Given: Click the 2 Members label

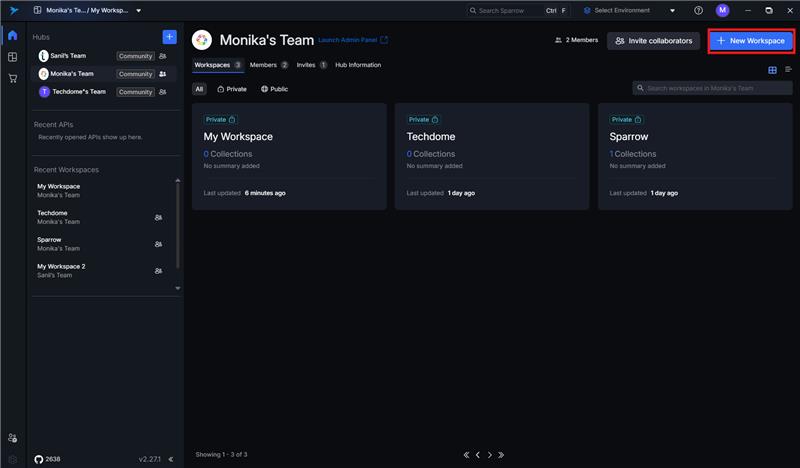Looking at the screenshot, I should 577,40.
